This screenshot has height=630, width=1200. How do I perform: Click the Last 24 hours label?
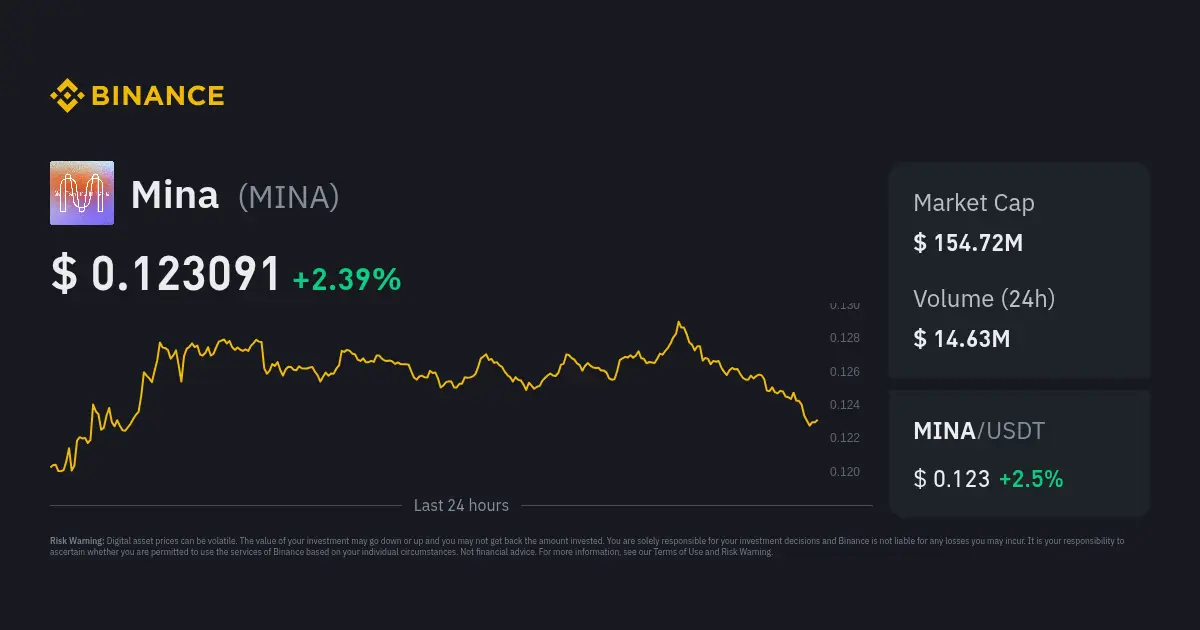461,506
